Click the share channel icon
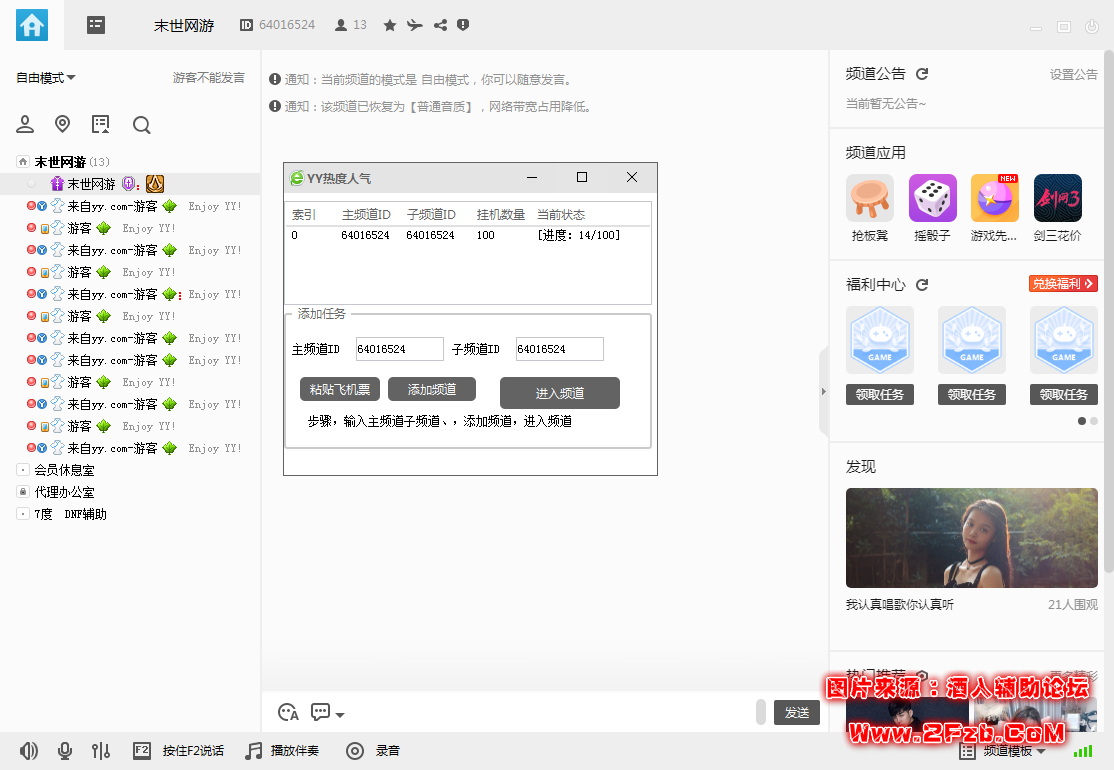1114x770 pixels. (440, 25)
